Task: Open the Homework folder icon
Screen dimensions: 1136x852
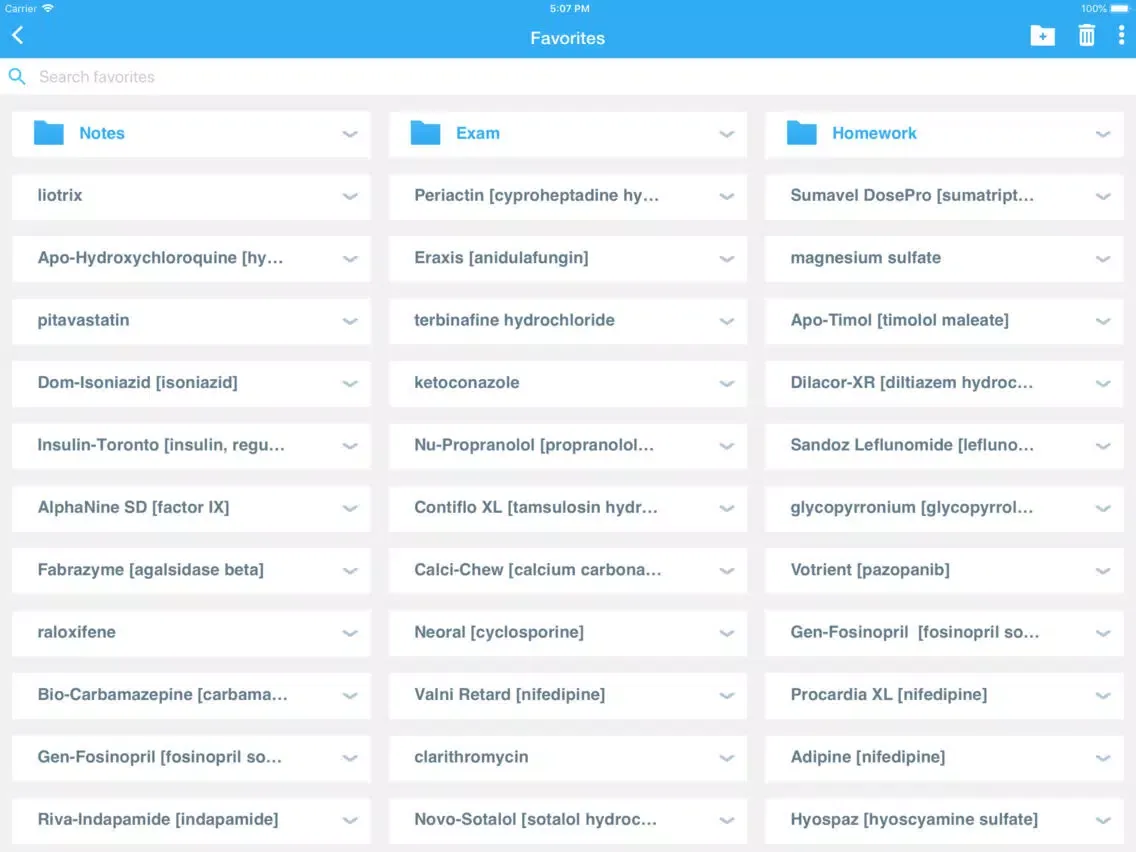Action: click(801, 133)
